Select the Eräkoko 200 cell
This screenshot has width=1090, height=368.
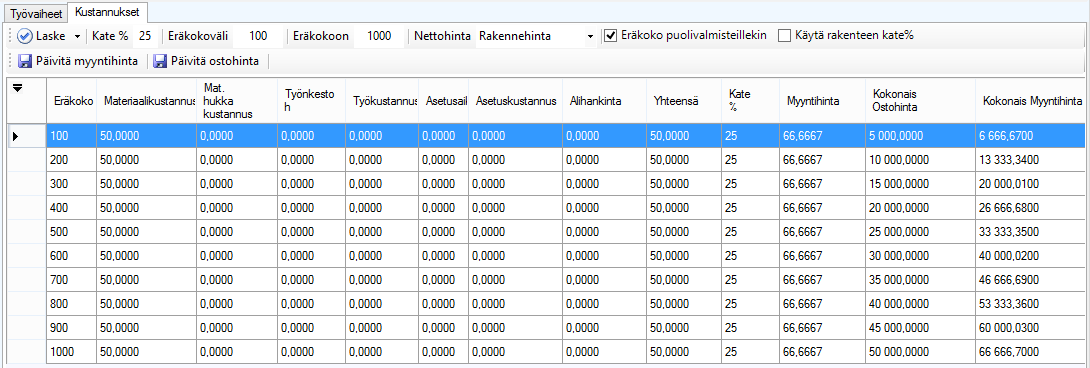(72, 160)
